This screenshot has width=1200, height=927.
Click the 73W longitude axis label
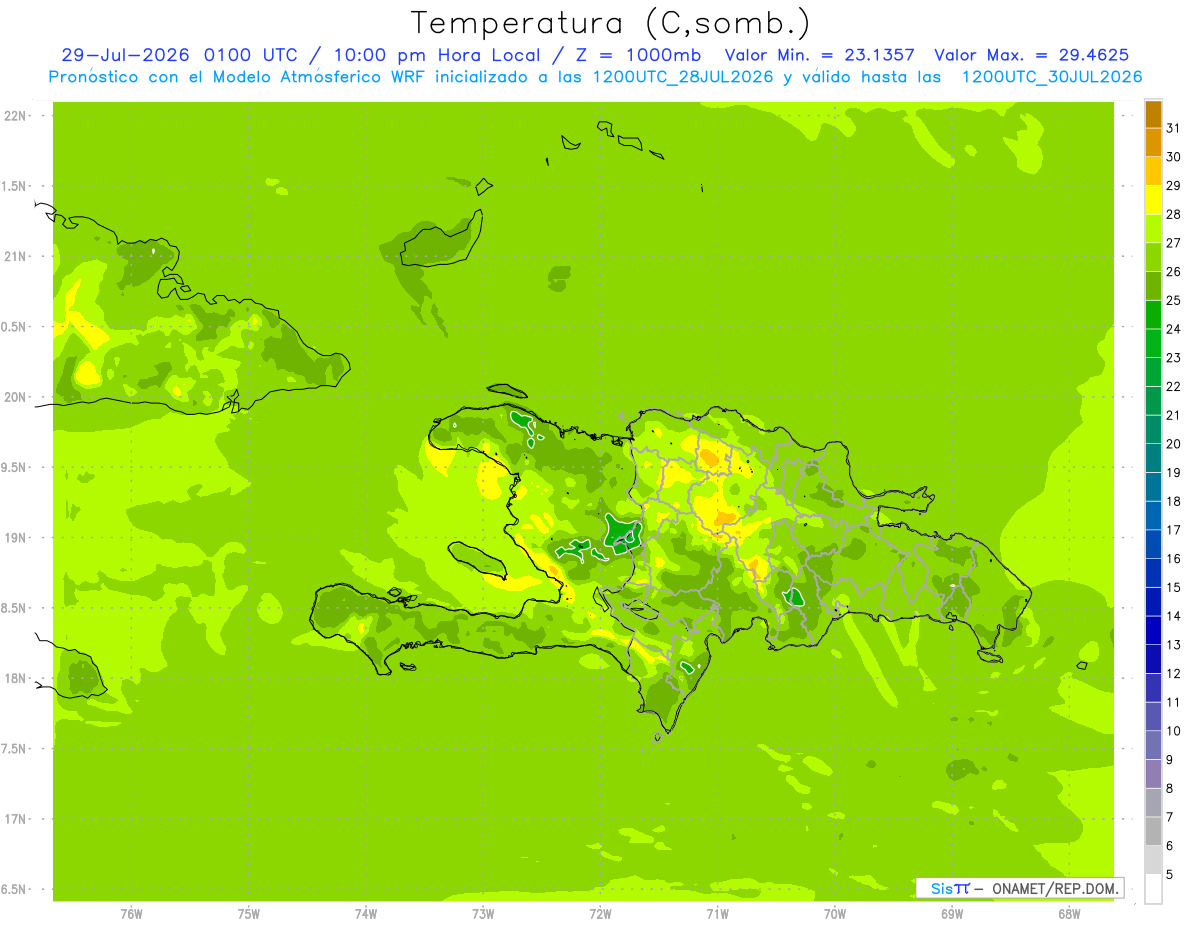[483, 915]
